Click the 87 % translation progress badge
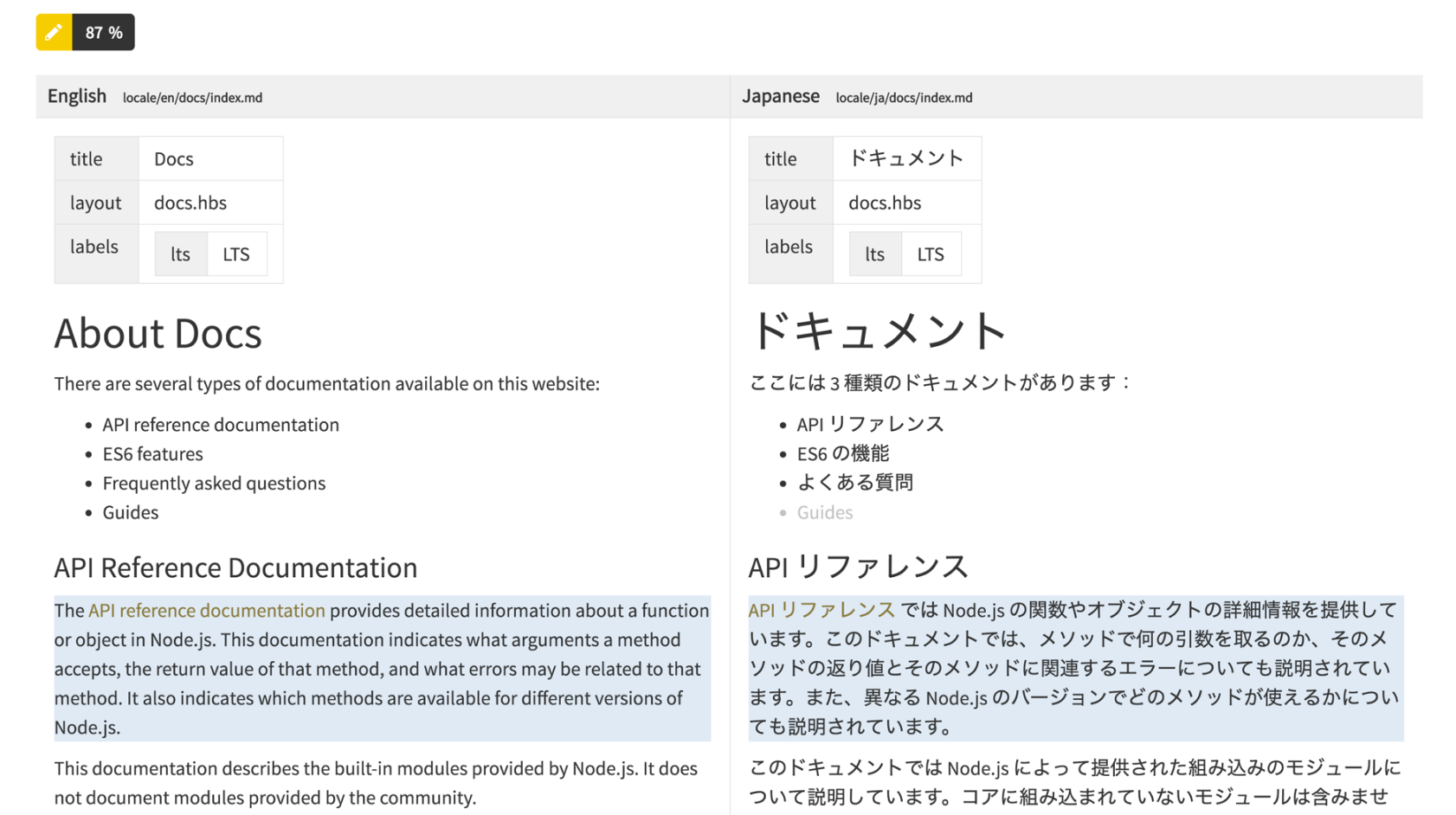This screenshot has height=815, width=1456. (103, 32)
